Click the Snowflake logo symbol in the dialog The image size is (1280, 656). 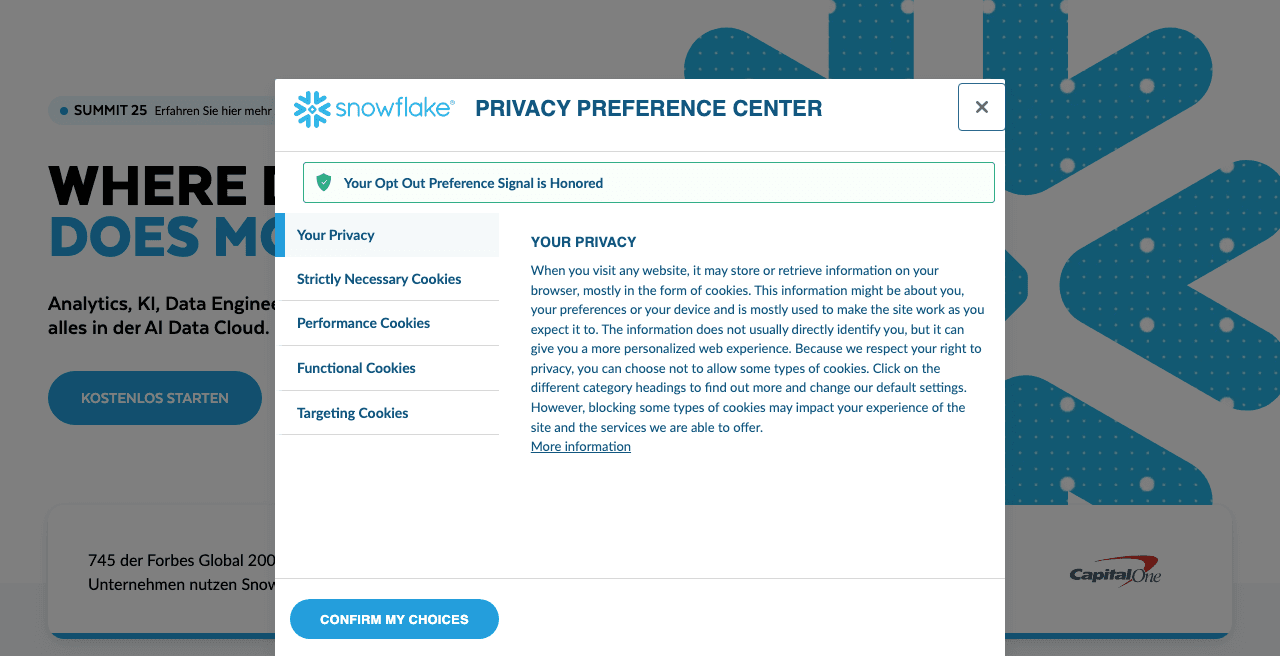click(x=312, y=109)
